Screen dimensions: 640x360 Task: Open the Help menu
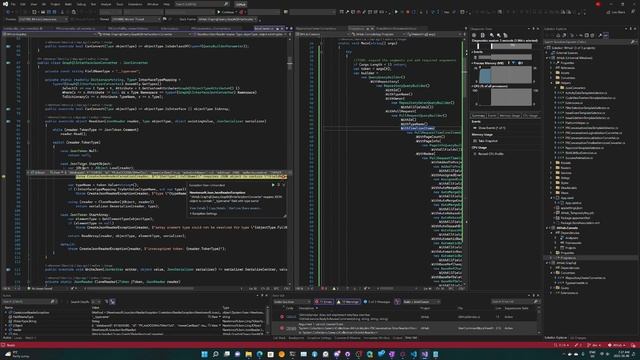pyautogui.click(x=167, y=4)
